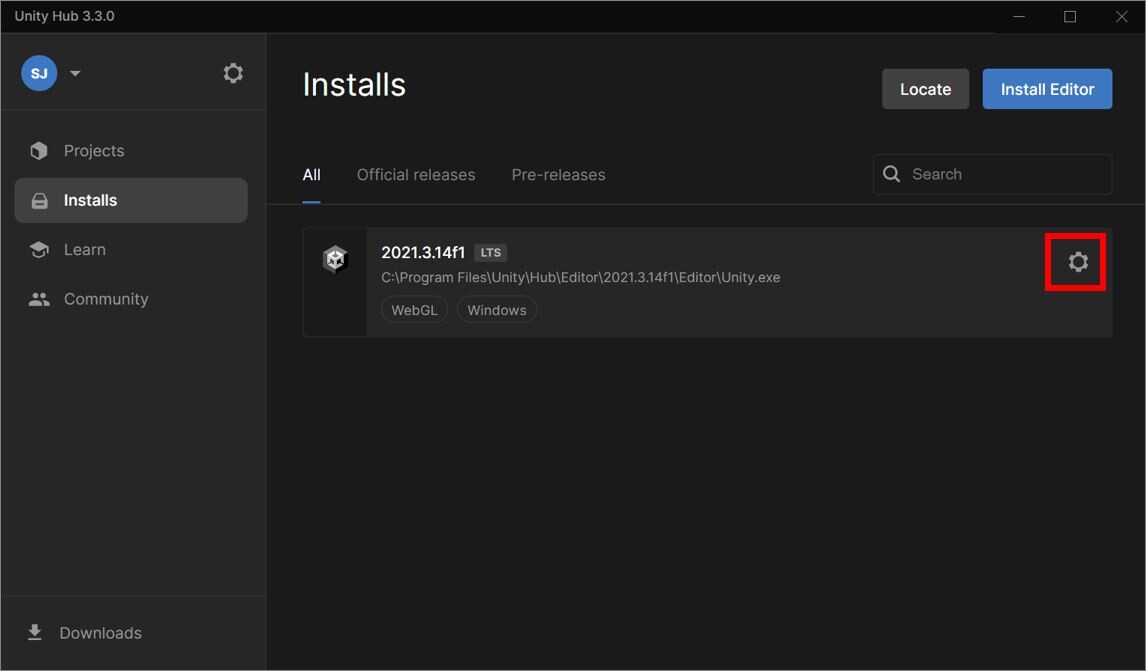Open the Installs sidebar item
The height and width of the screenshot is (671, 1146).
tap(131, 200)
